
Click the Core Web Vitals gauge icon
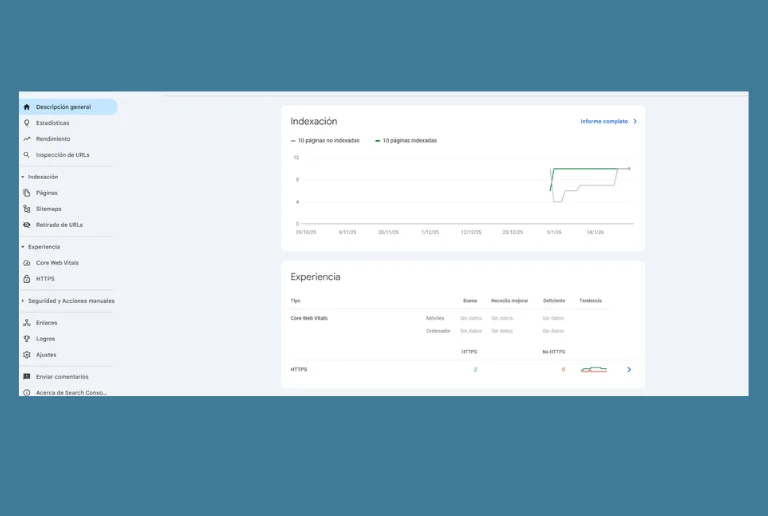[27, 263]
